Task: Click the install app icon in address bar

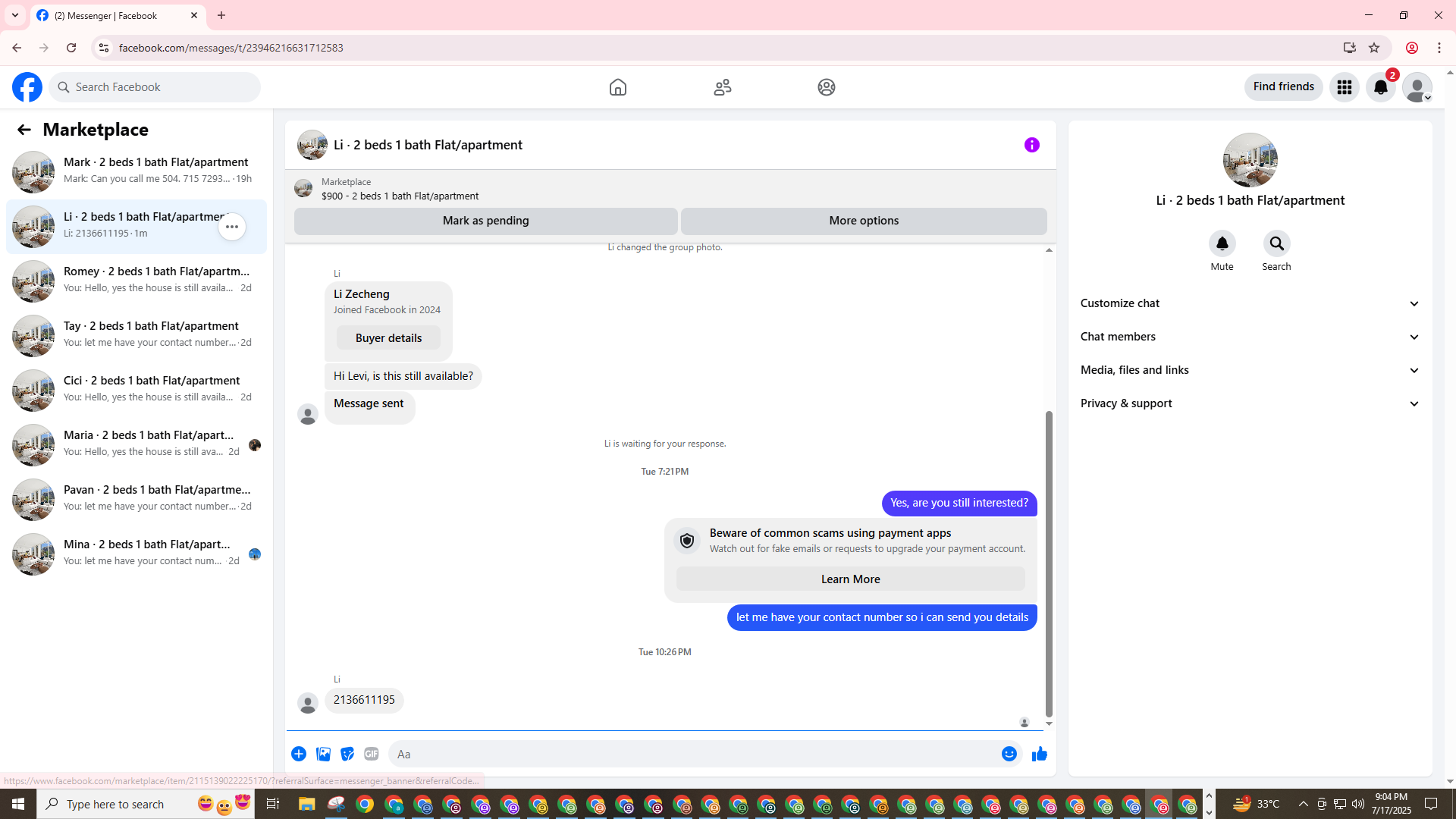Action: (1349, 48)
